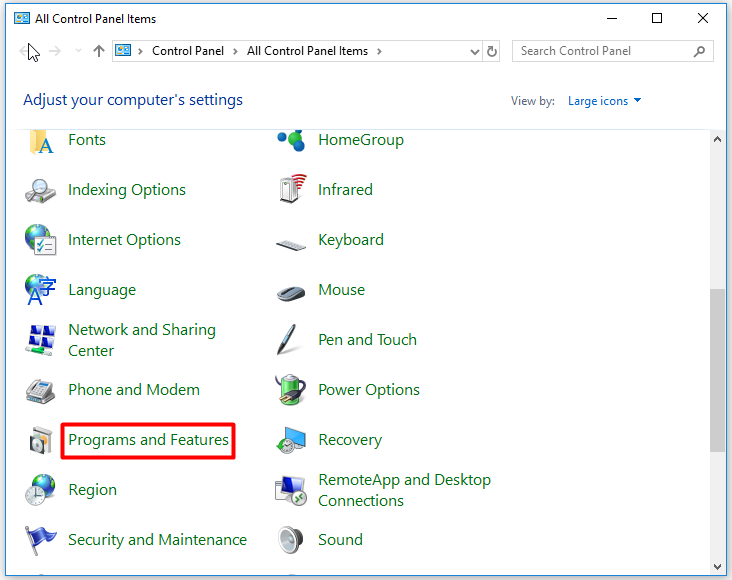Open Security and Maintenance link
Image resolution: width=732 pixels, height=580 pixels.
pos(157,540)
